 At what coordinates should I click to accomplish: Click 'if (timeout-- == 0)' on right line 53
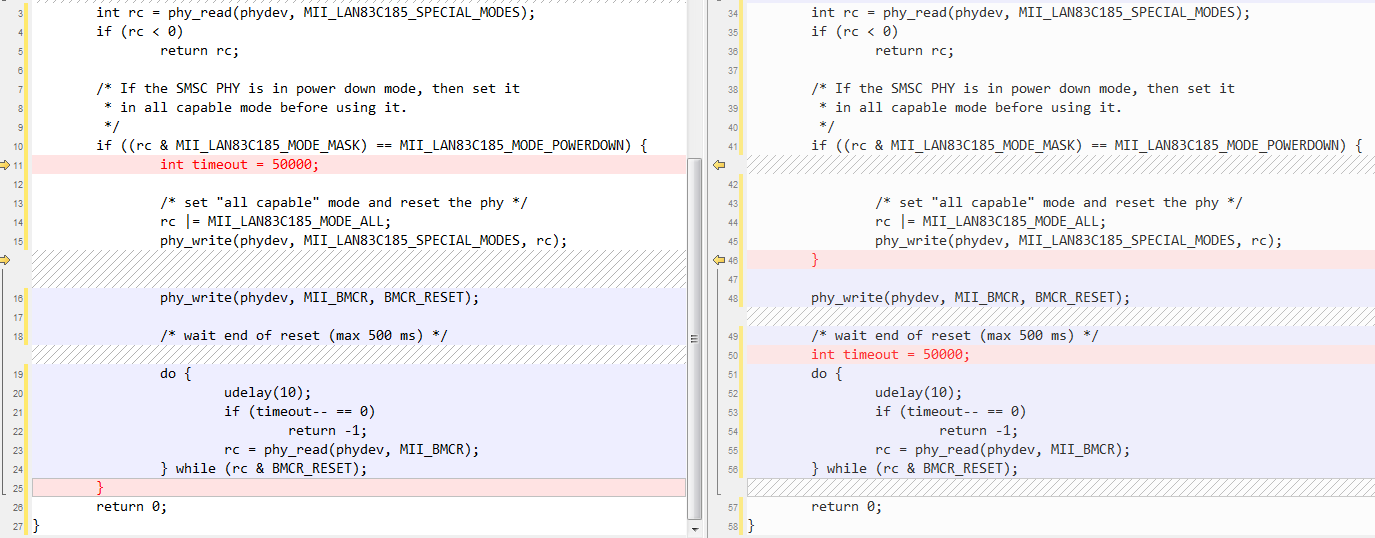(950, 412)
